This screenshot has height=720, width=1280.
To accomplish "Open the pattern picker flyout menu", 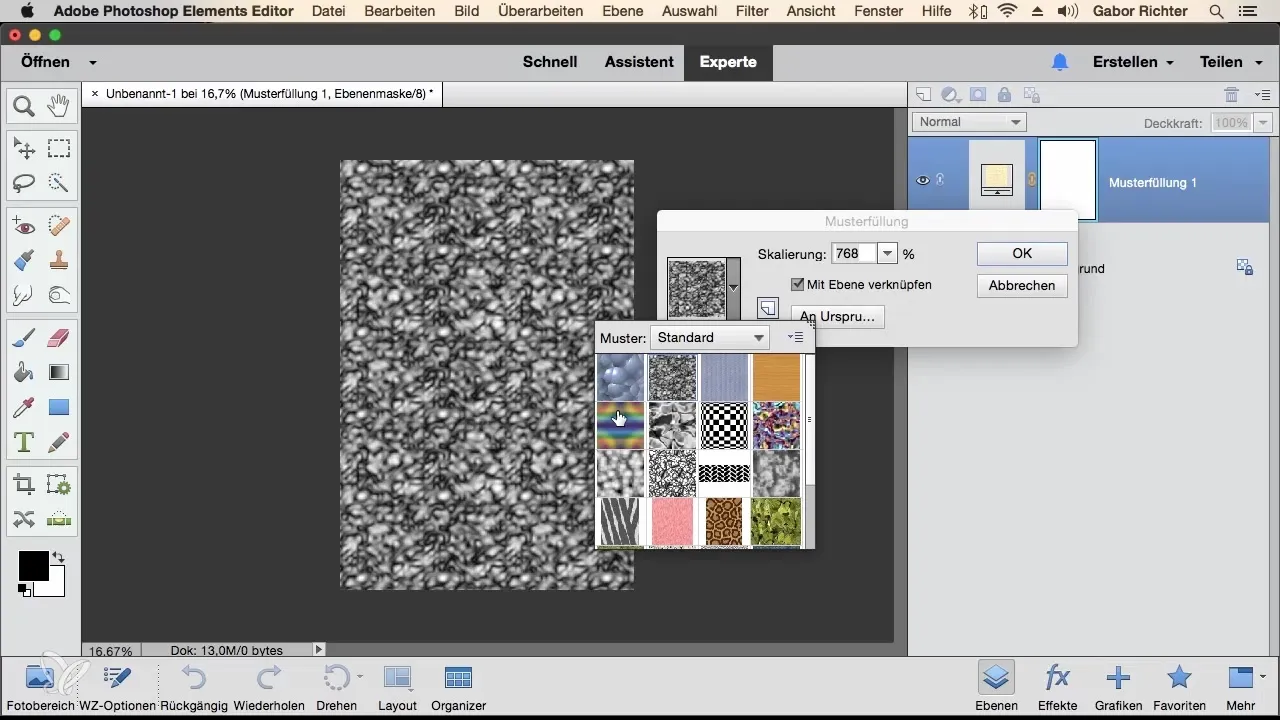I will pos(796,338).
